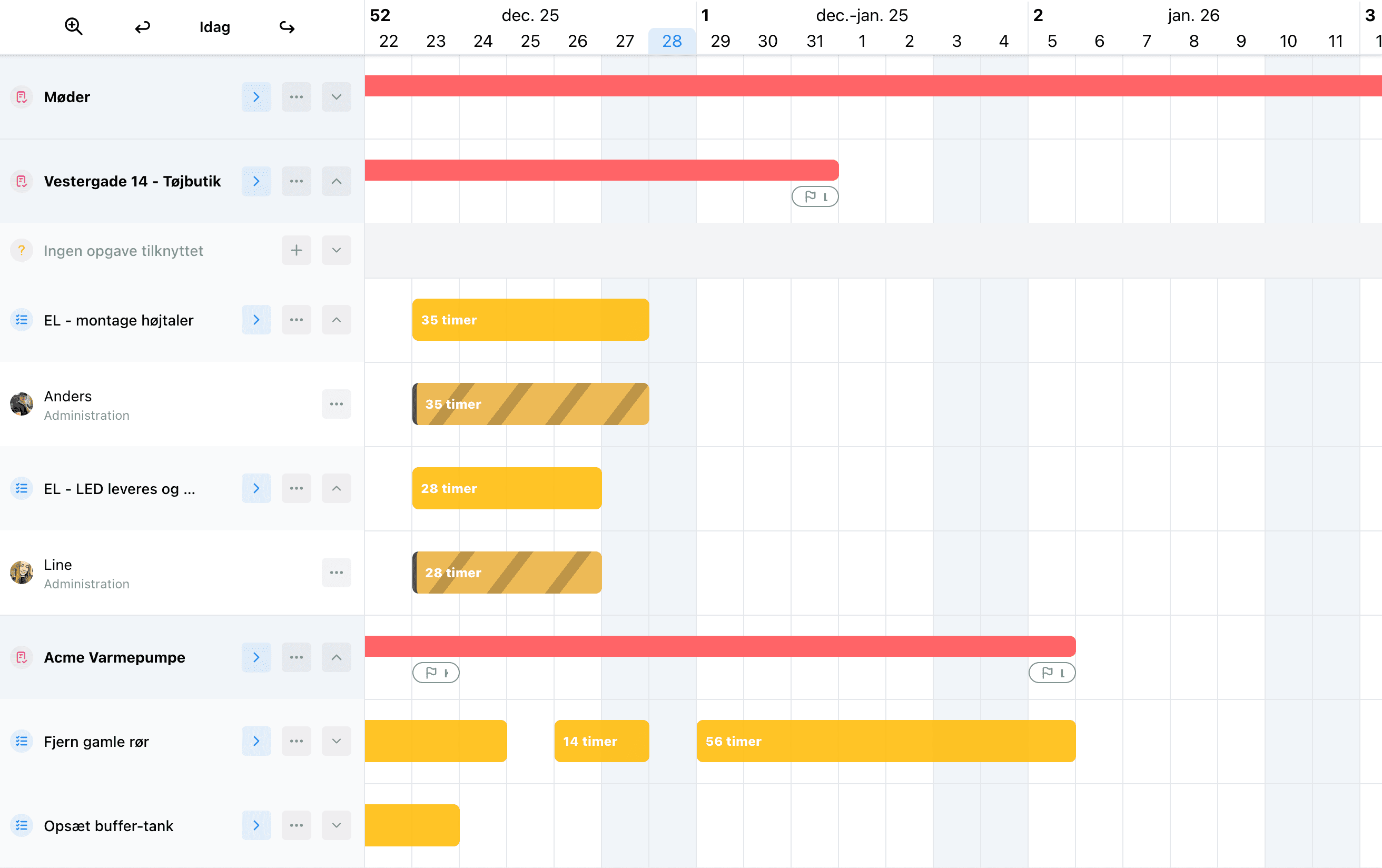
Task: Open the options menu for Acme Varmepumpe
Action: pyautogui.click(x=296, y=657)
